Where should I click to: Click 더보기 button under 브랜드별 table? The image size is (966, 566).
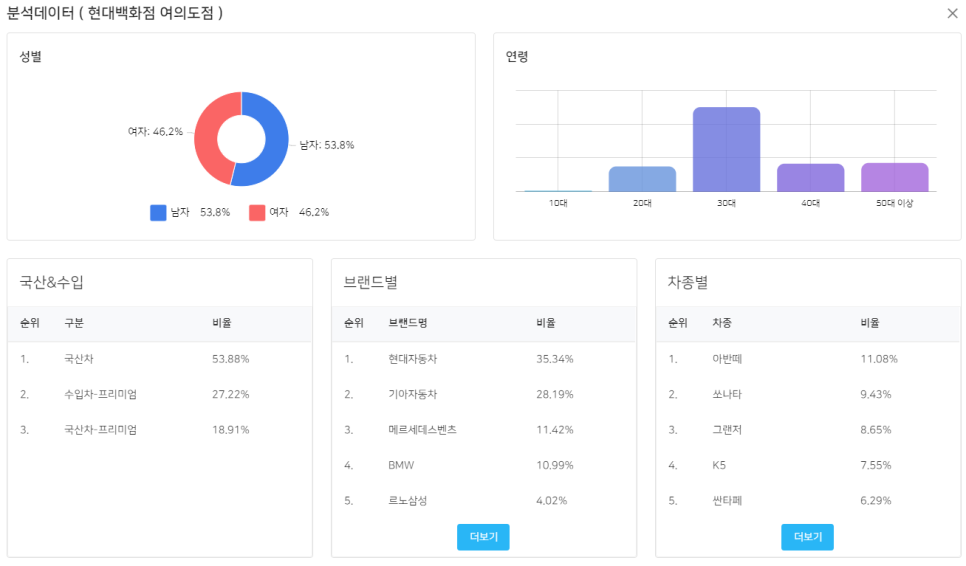(x=483, y=537)
